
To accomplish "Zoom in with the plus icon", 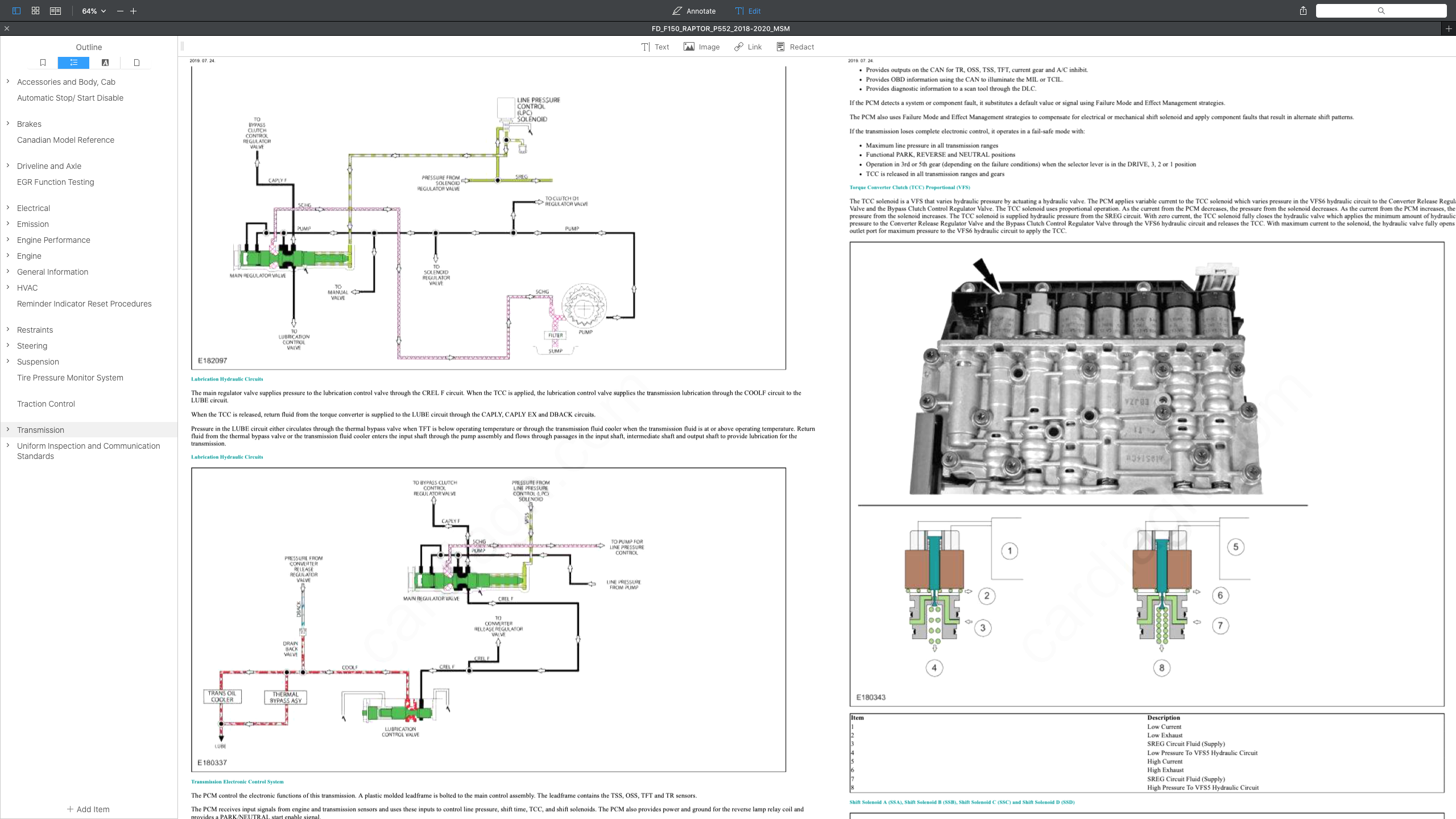I will (134, 11).
